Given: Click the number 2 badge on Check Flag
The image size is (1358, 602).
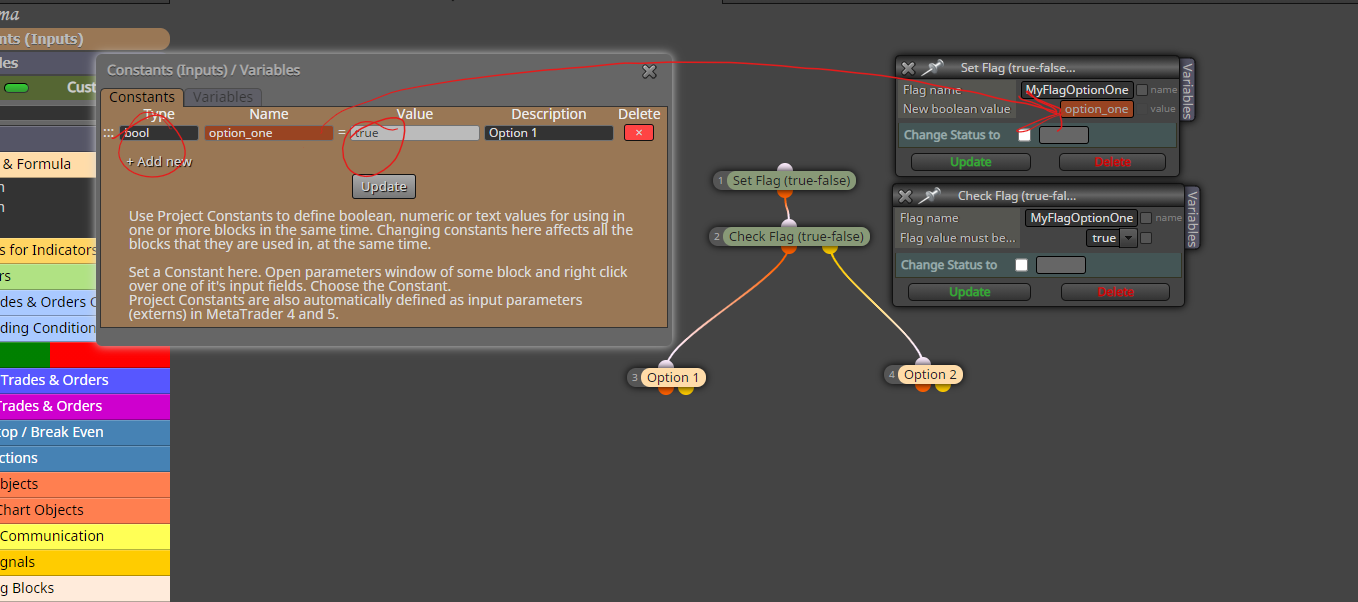Looking at the screenshot, I should tap(716, 237).
